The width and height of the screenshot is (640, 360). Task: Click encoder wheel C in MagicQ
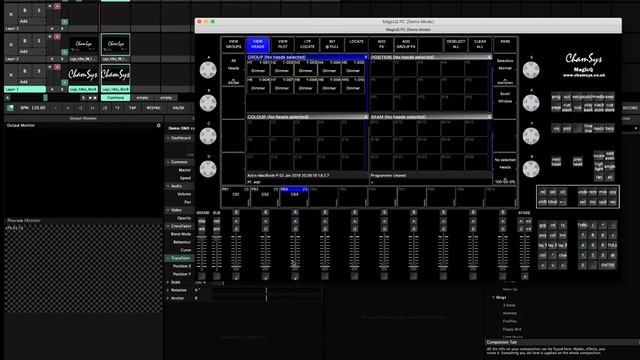click(208, 136)
